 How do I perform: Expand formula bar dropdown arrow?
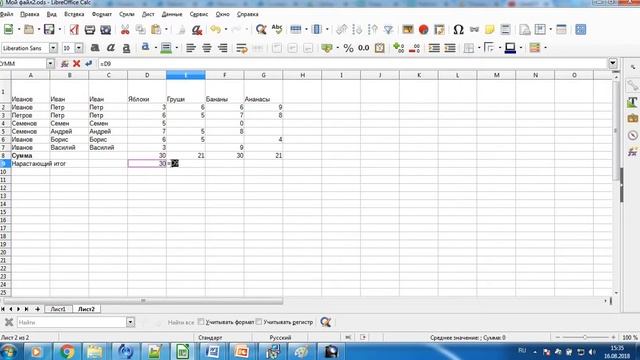point(612,63)
